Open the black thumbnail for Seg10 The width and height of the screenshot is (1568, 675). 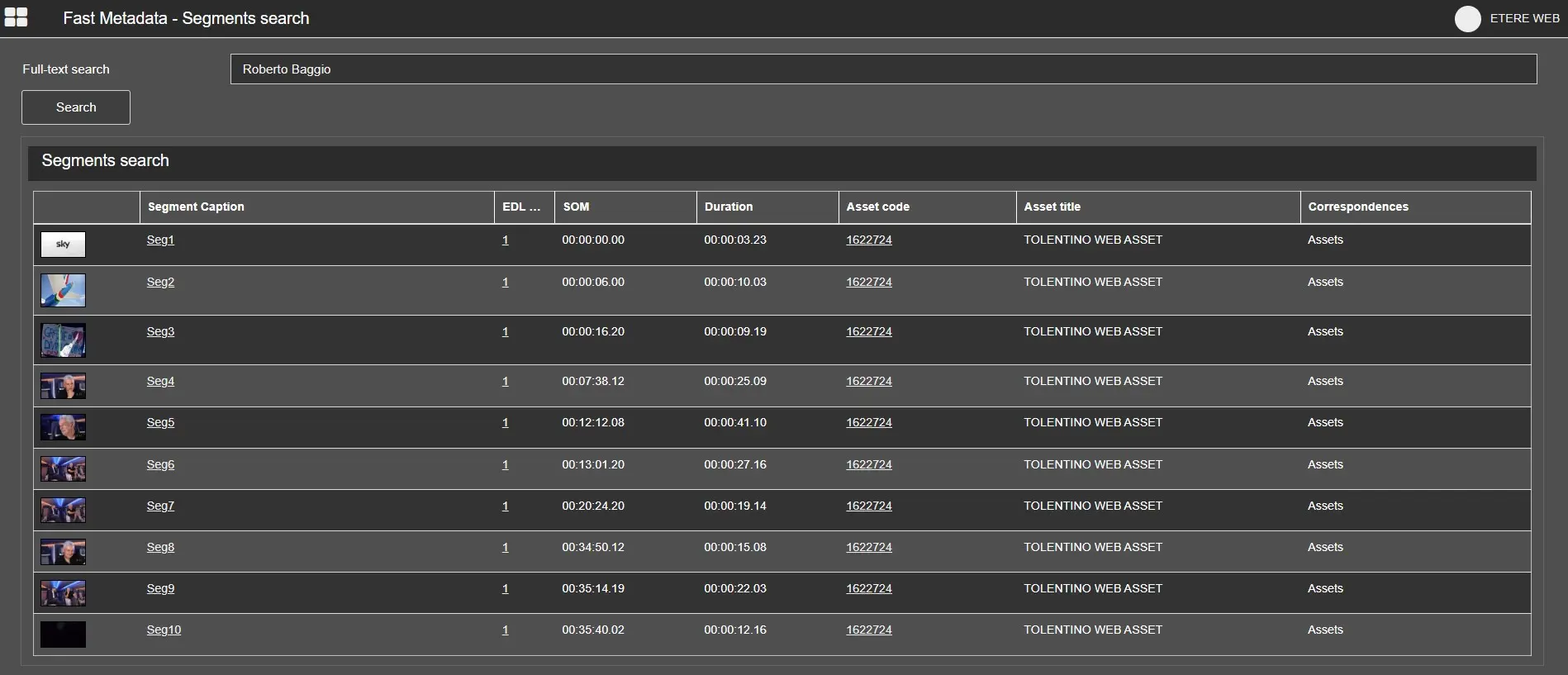(x=63, y=634)
